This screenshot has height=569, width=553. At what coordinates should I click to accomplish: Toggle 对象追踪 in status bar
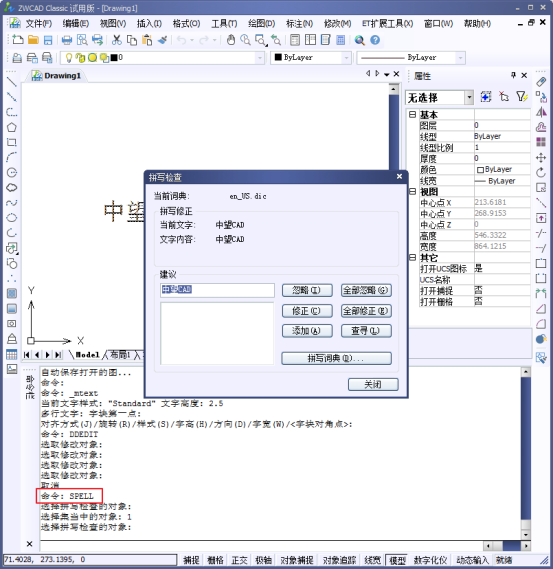(x=339, y=560)
